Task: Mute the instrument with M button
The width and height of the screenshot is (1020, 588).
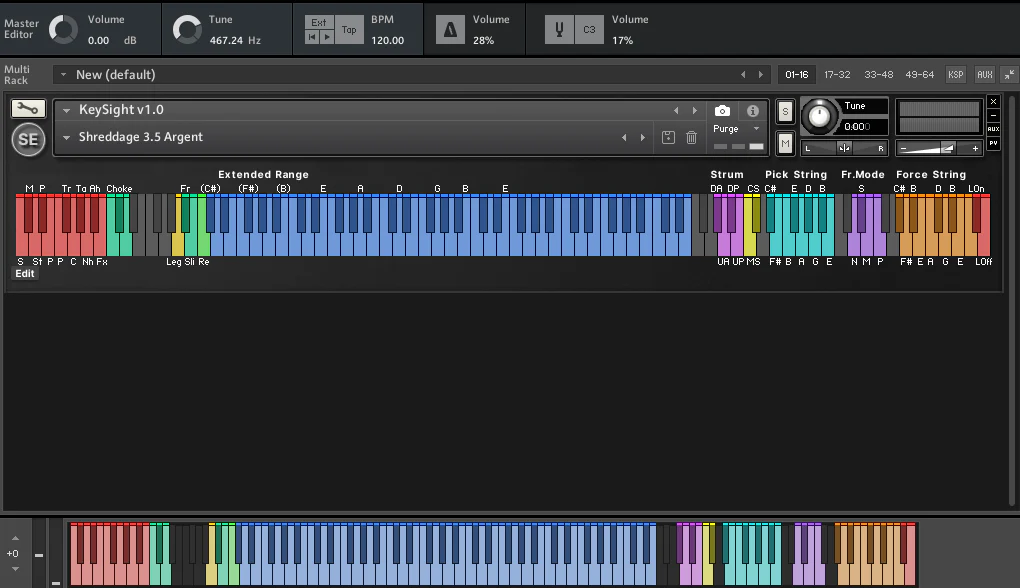Action: click(x=785, y=143)
